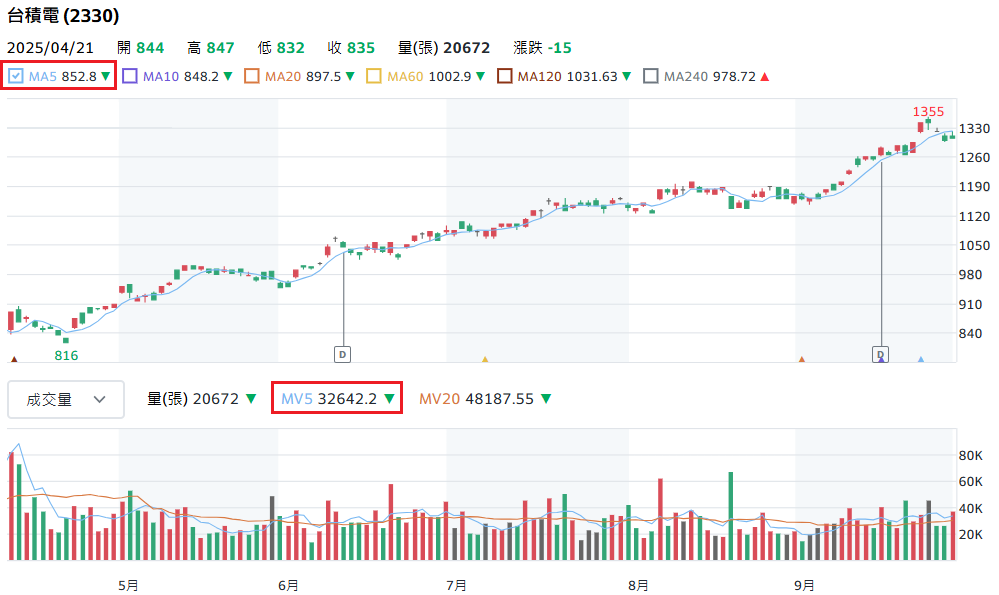Click the price change 漲跌 -15

(x=542, y=48)
